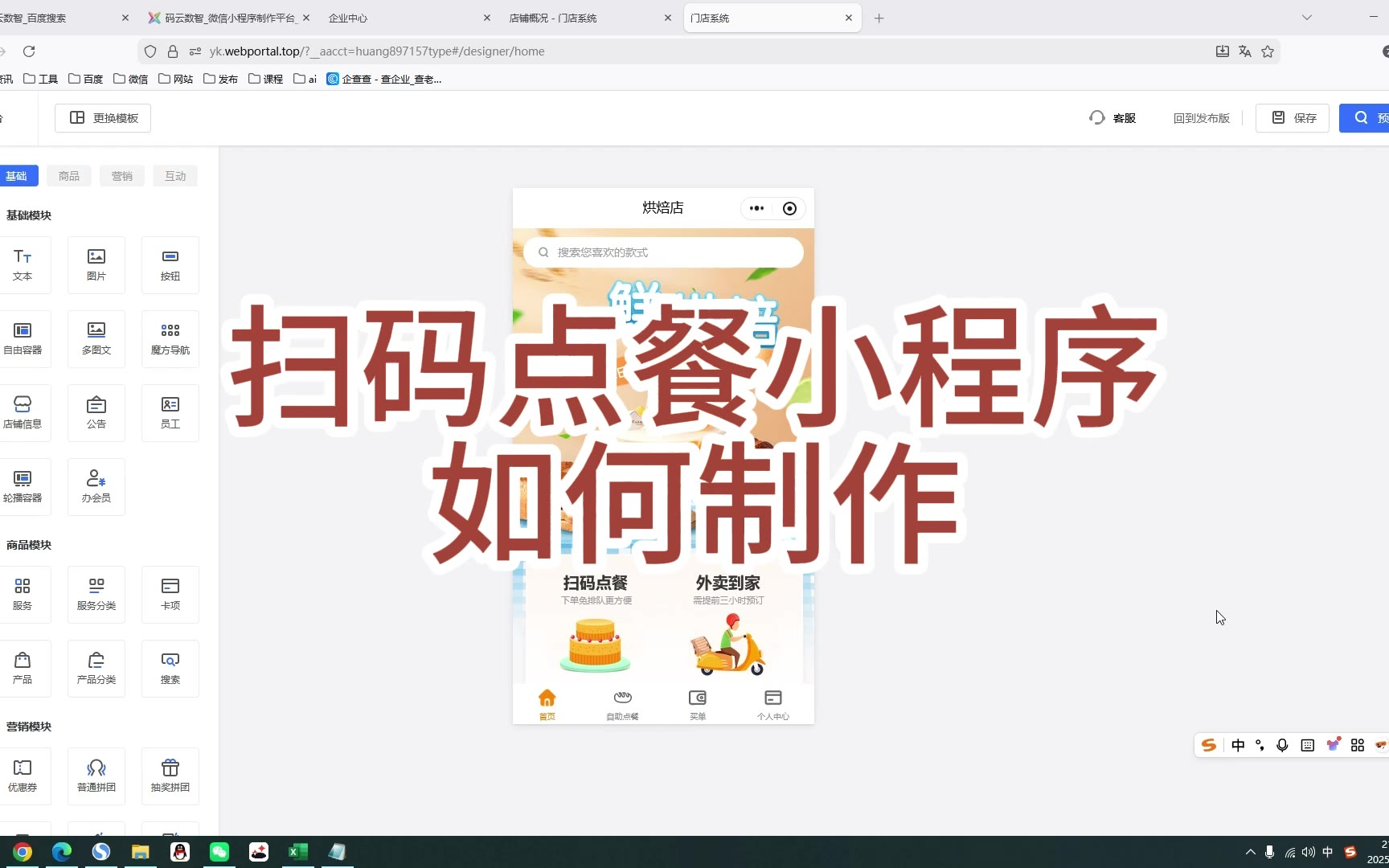The height and width of the screenshot is (868, 1389).
Task: Open the 互动 module tab
Action: point(175,176)
